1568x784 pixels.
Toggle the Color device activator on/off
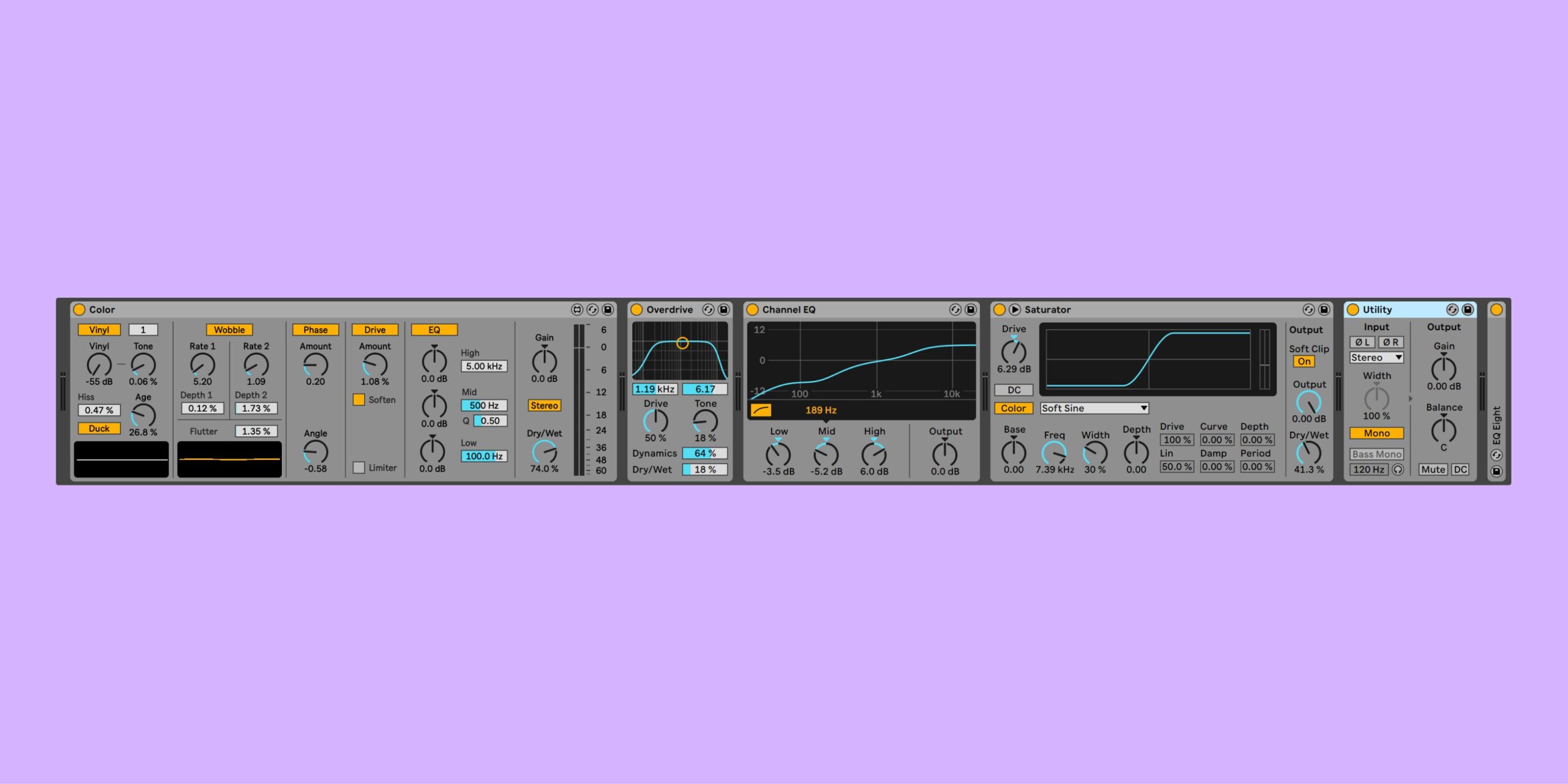[79, 310]
